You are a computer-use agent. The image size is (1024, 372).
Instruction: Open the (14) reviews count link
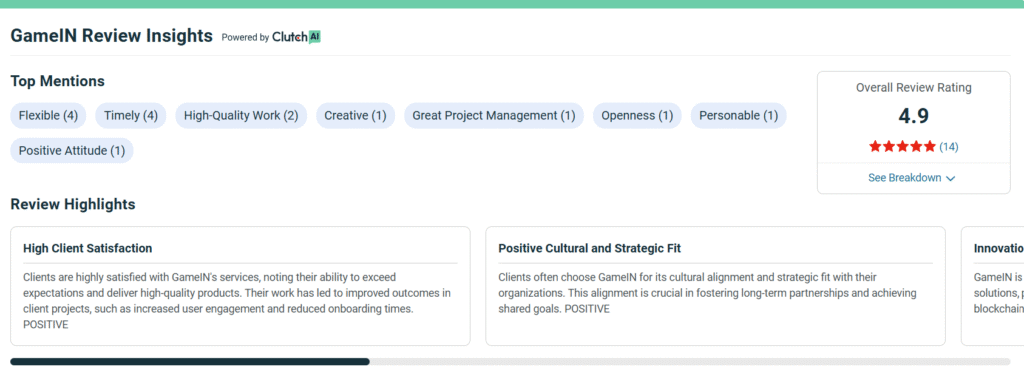[x=949, y=147]
